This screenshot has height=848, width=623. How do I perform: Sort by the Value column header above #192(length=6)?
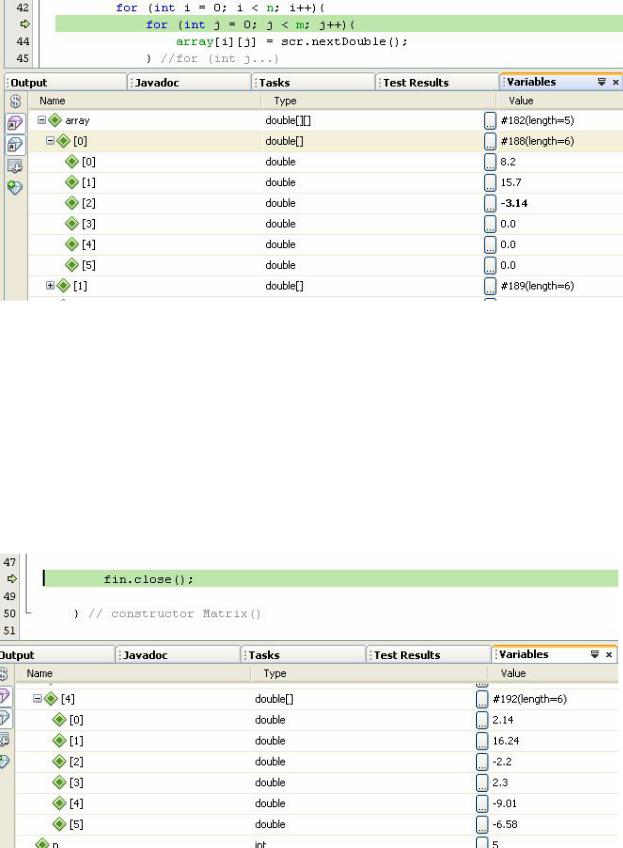pyautogui.click(x=552, y=673)
